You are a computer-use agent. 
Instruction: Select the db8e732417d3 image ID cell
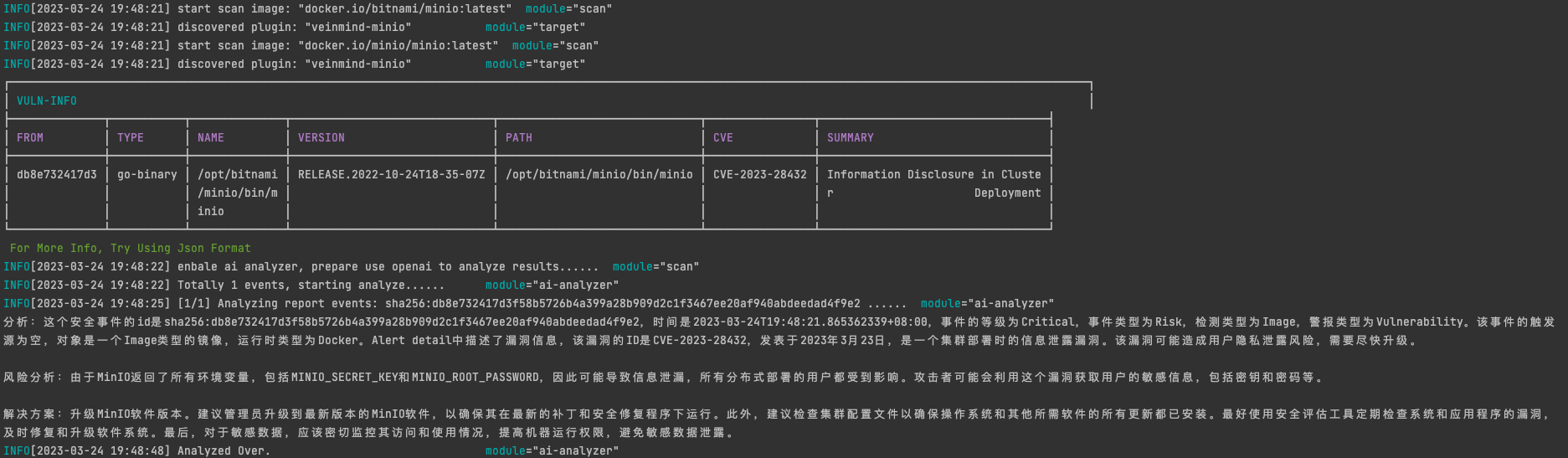tap(57, 174)
